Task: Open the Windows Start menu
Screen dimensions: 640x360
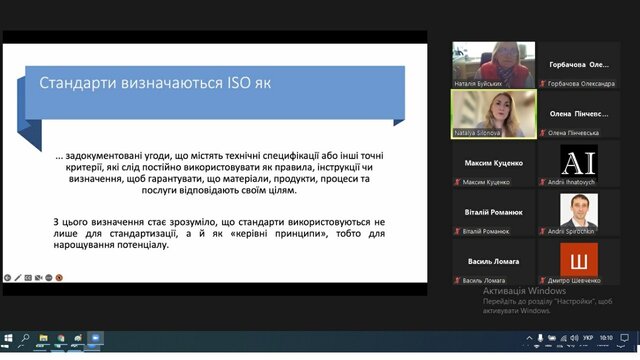Action: [x=8, y=338]
